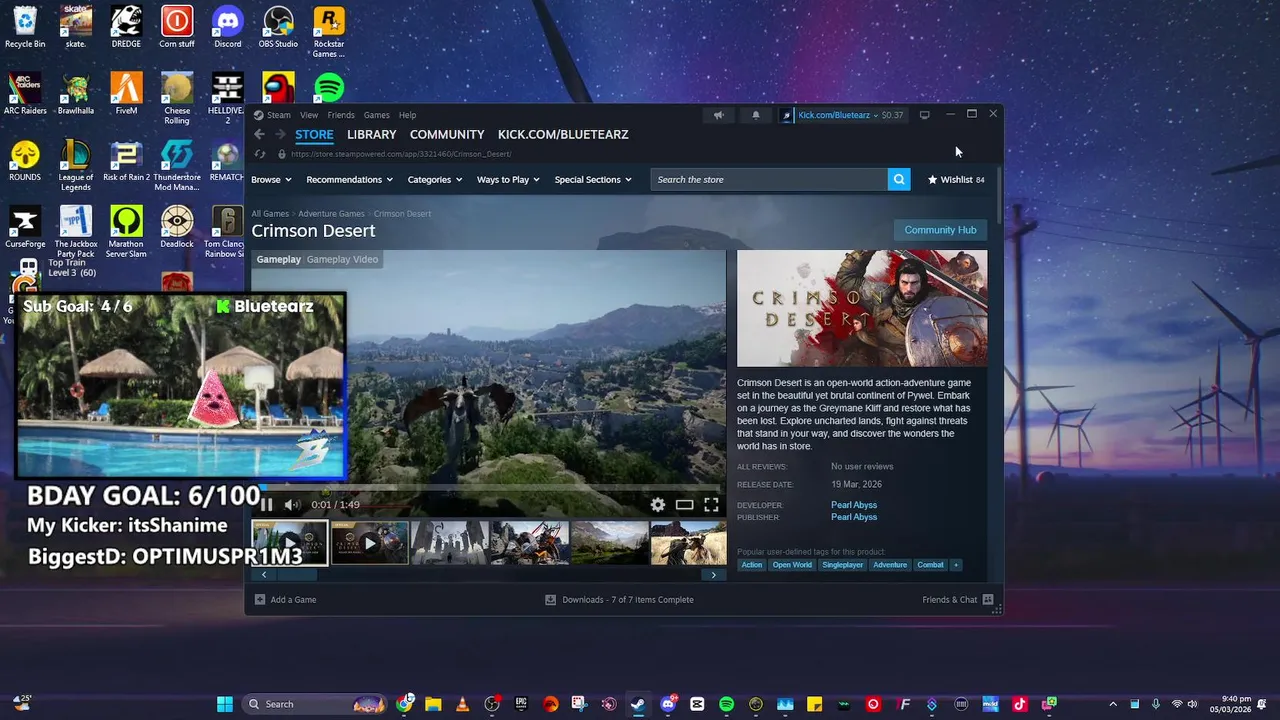Enter fullscreen on the gameplay video
The image size is (1280, 720).
click(x=711, y=505)
